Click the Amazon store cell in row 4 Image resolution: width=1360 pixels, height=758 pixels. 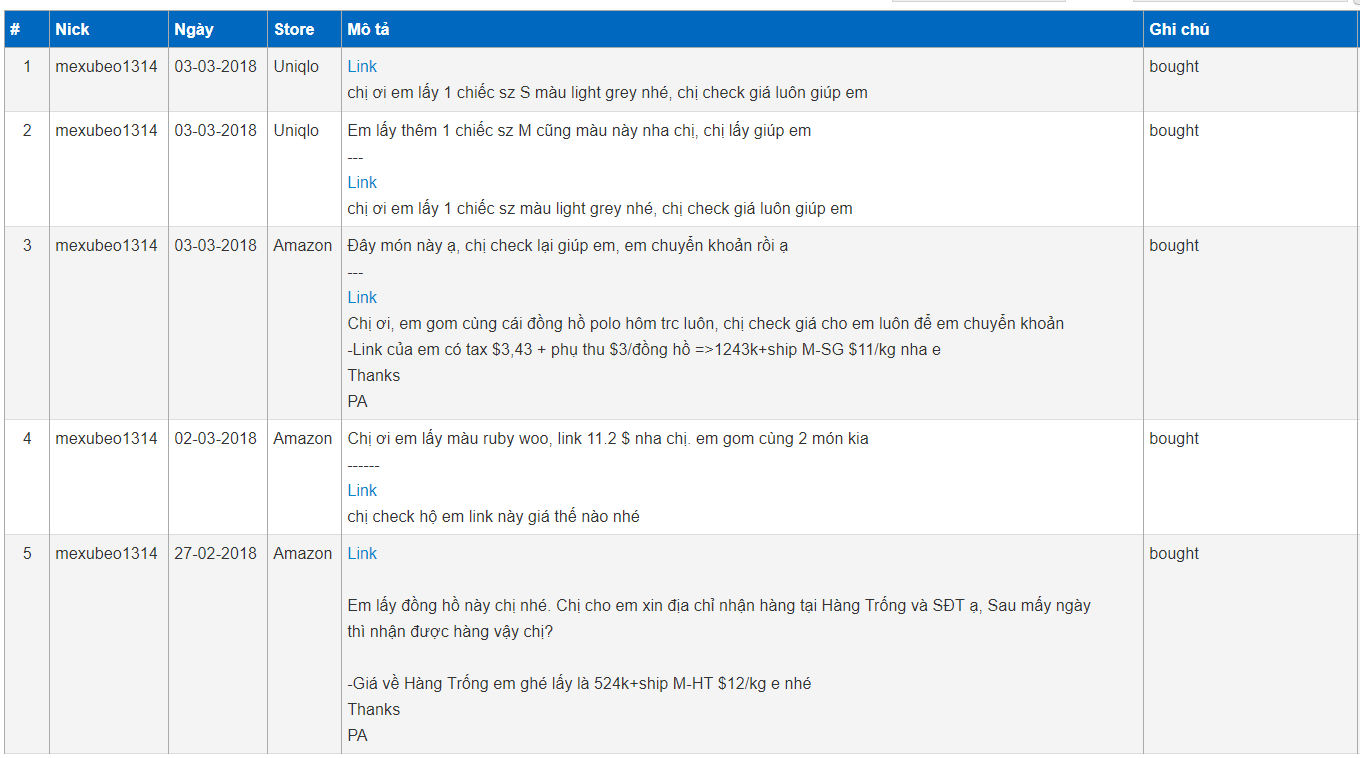pyautogui.click(x=302, y=439)
